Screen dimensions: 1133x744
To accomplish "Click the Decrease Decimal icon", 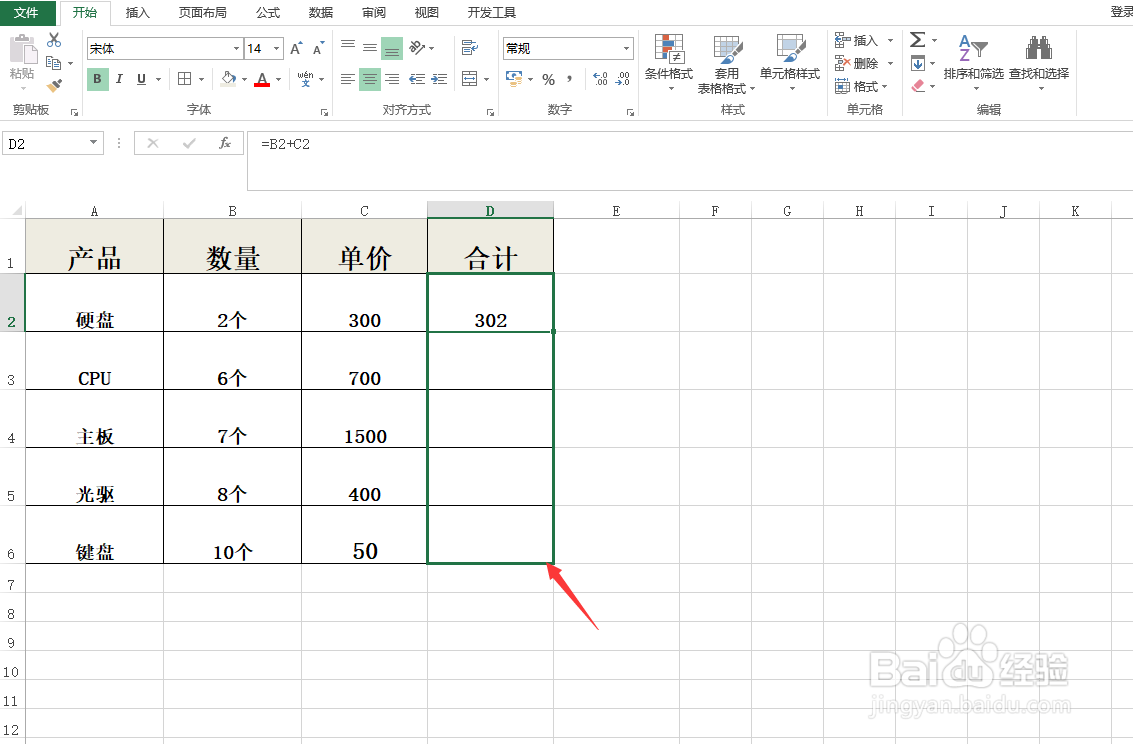I will pos(622,79).
